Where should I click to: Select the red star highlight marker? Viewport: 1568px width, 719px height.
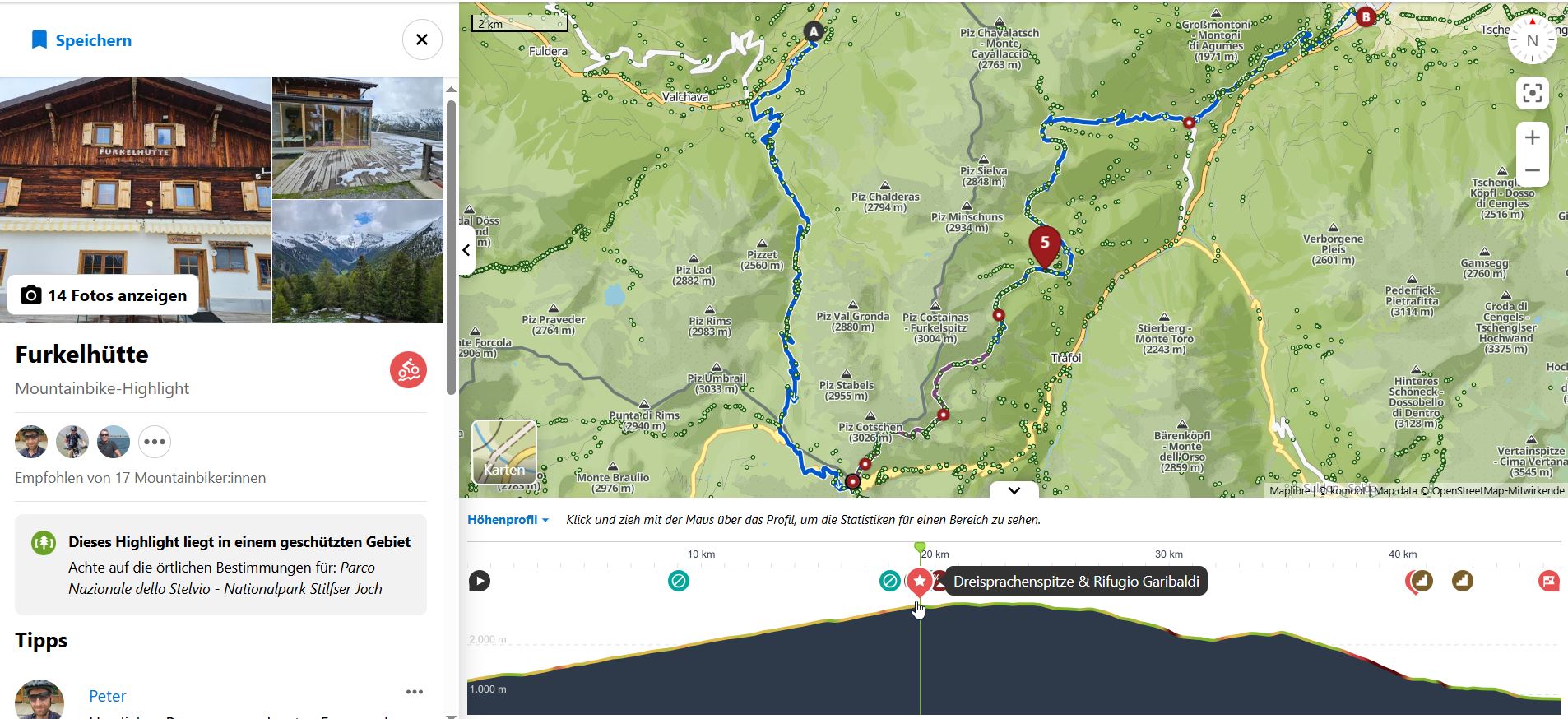[919, 582]
